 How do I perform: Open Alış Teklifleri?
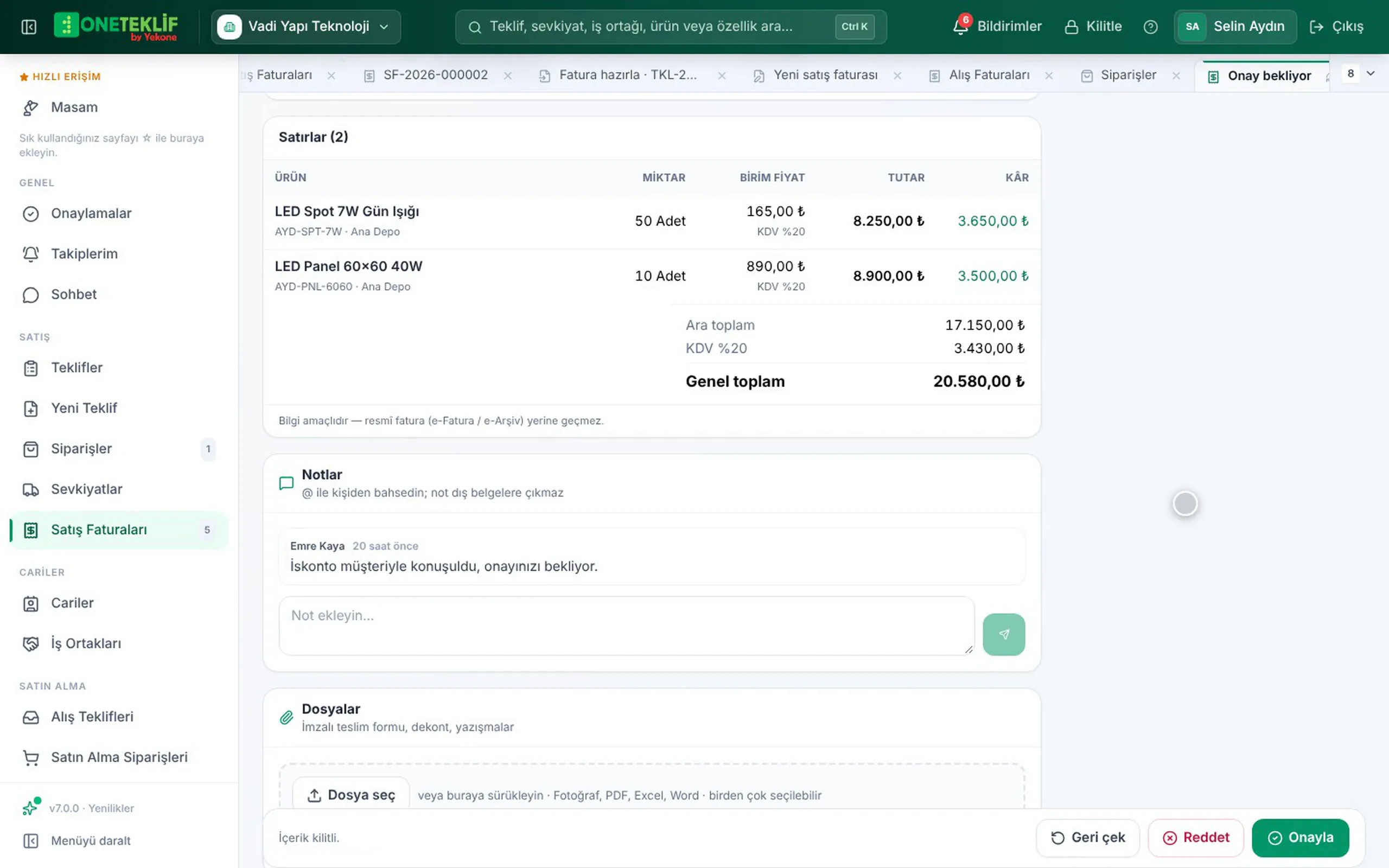(119, 717)
